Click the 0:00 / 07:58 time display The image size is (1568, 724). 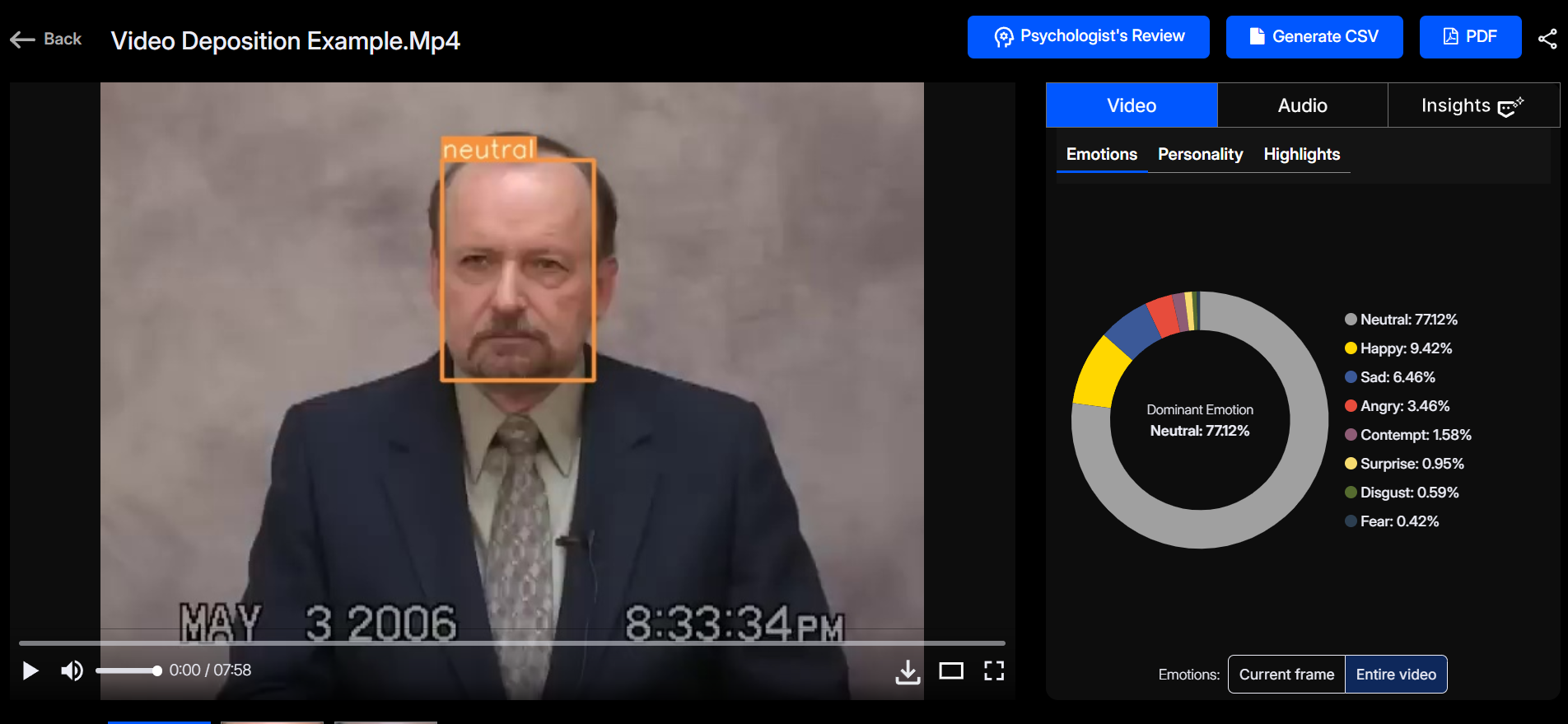click(x=210, y=670)
